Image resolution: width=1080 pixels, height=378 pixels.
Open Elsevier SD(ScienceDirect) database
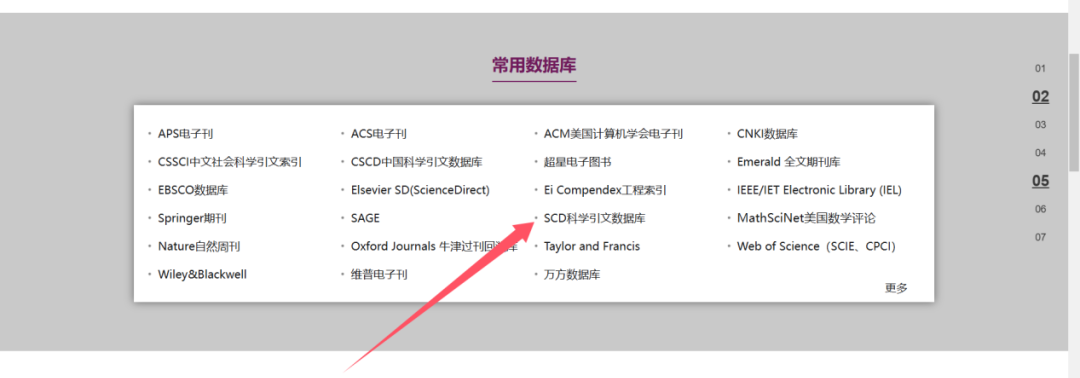tap(419, 190)
